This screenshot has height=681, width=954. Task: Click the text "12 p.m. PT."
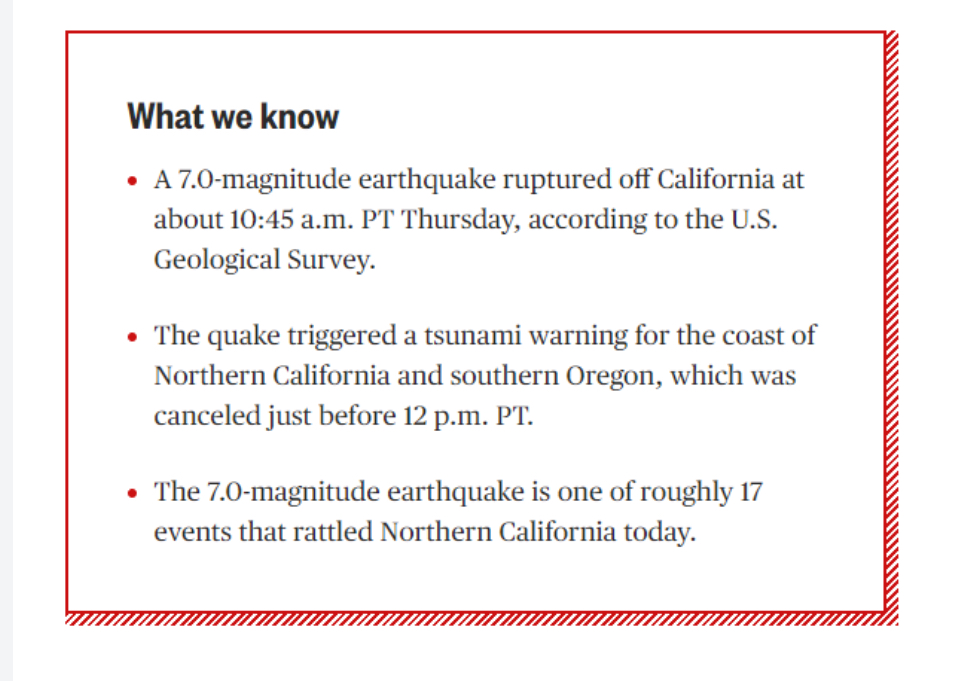coord(468,417)
